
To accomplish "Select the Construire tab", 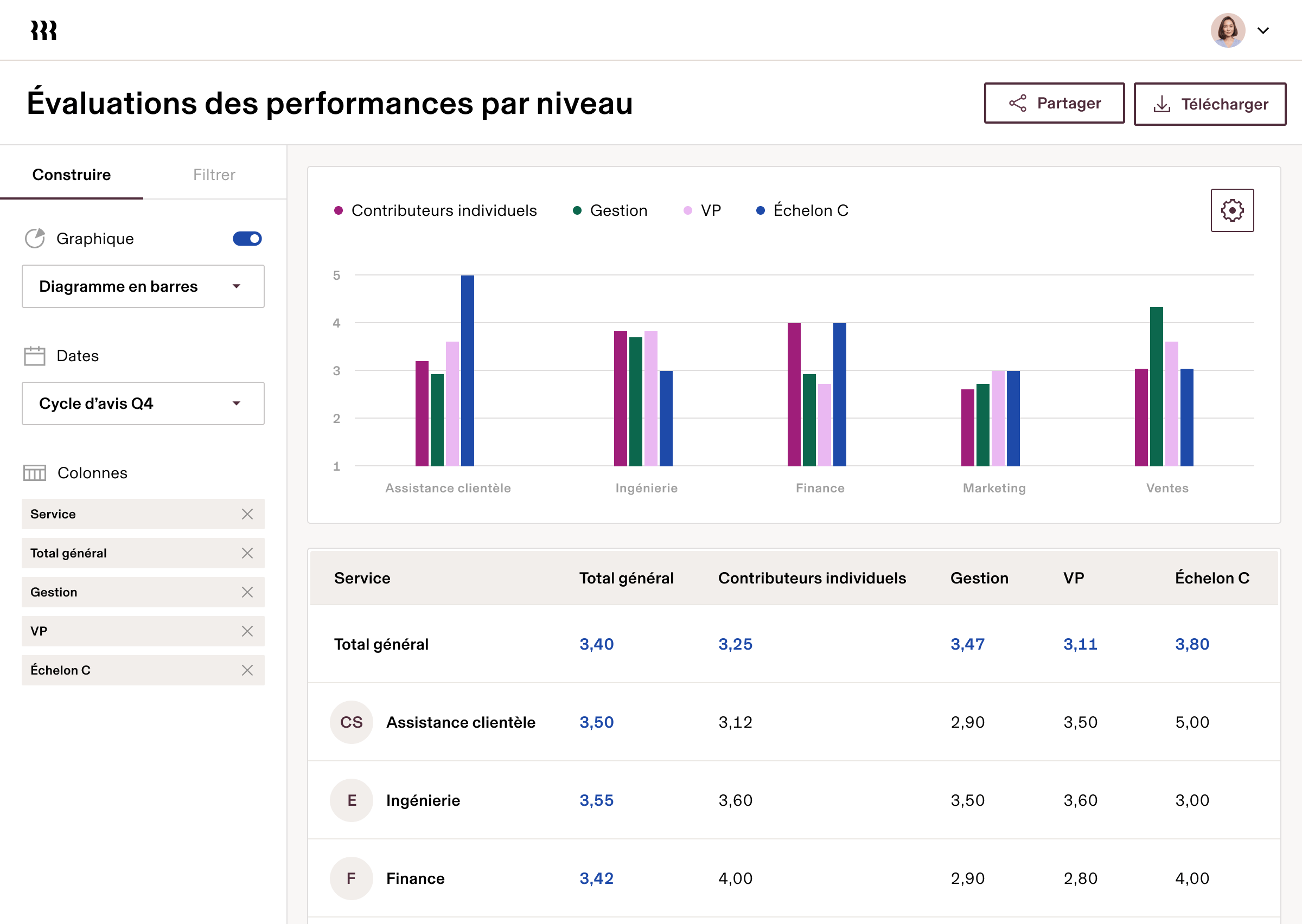I will pos(71,174).
